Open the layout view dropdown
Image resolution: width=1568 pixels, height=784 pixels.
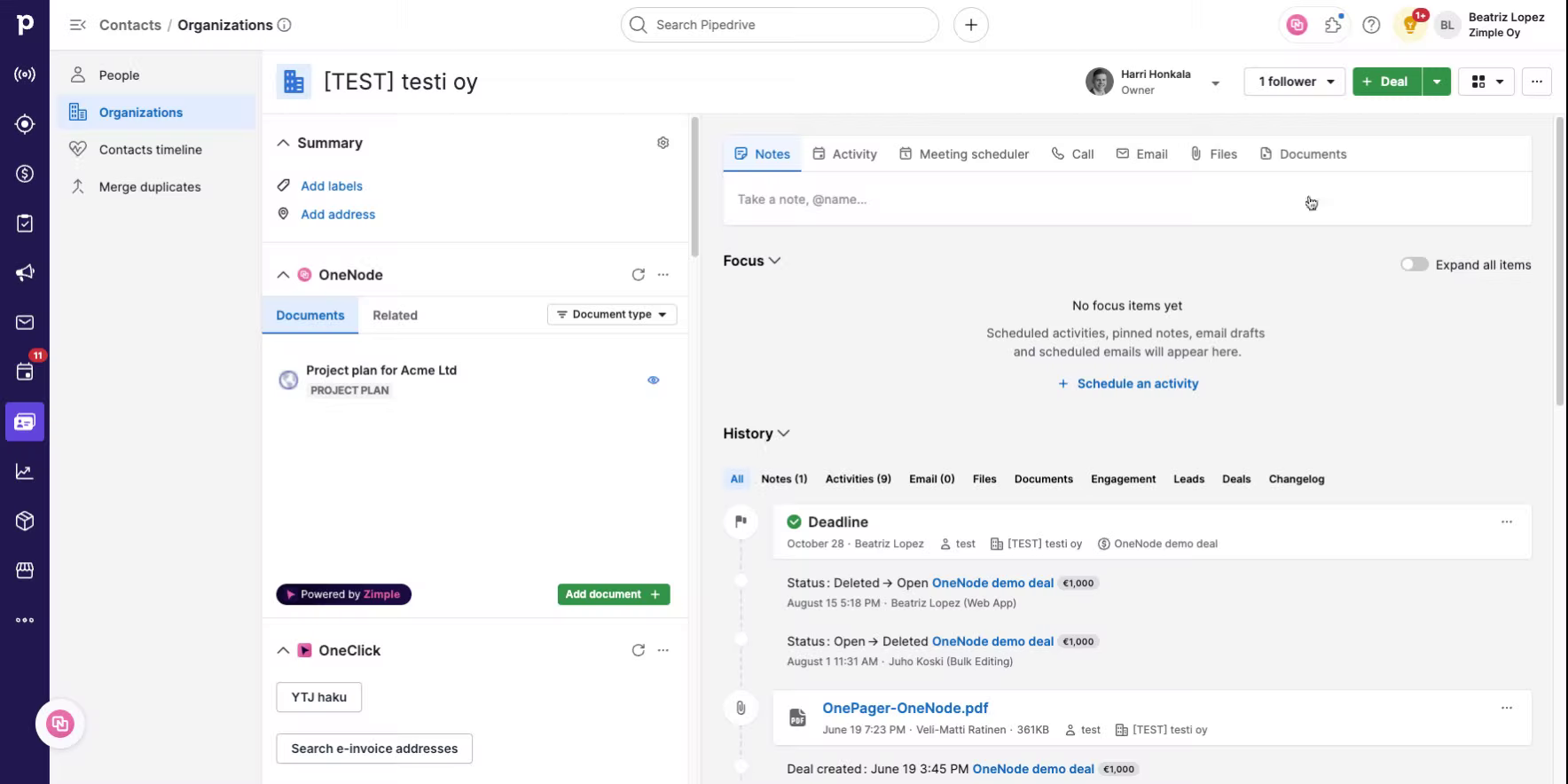tap(1487, 82)
